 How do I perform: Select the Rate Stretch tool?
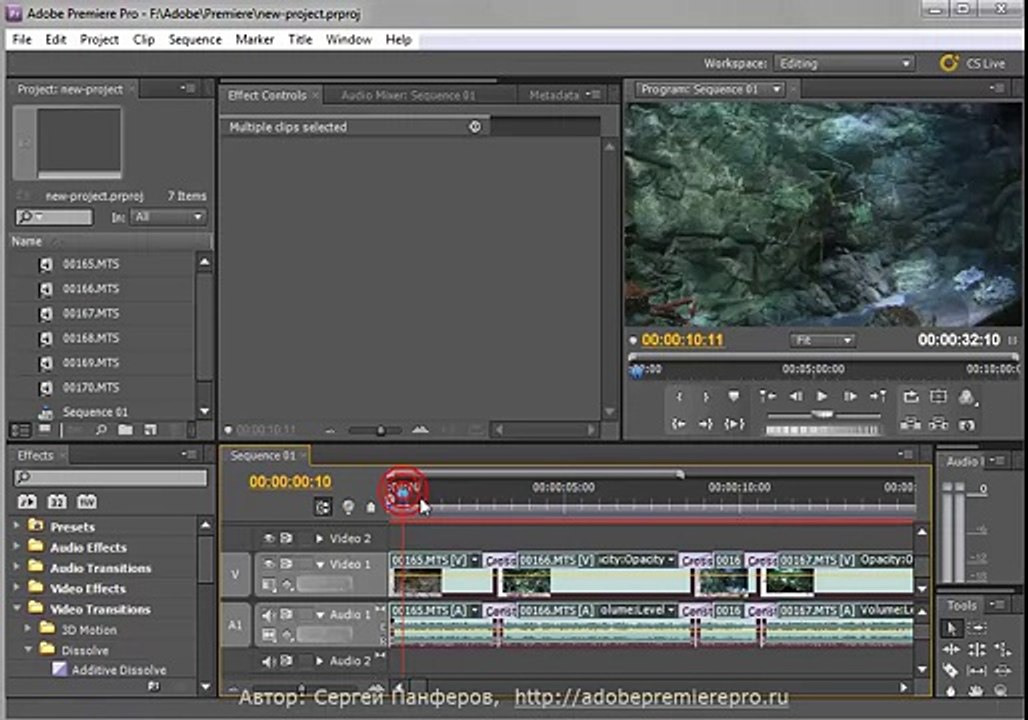[1002, 650]
